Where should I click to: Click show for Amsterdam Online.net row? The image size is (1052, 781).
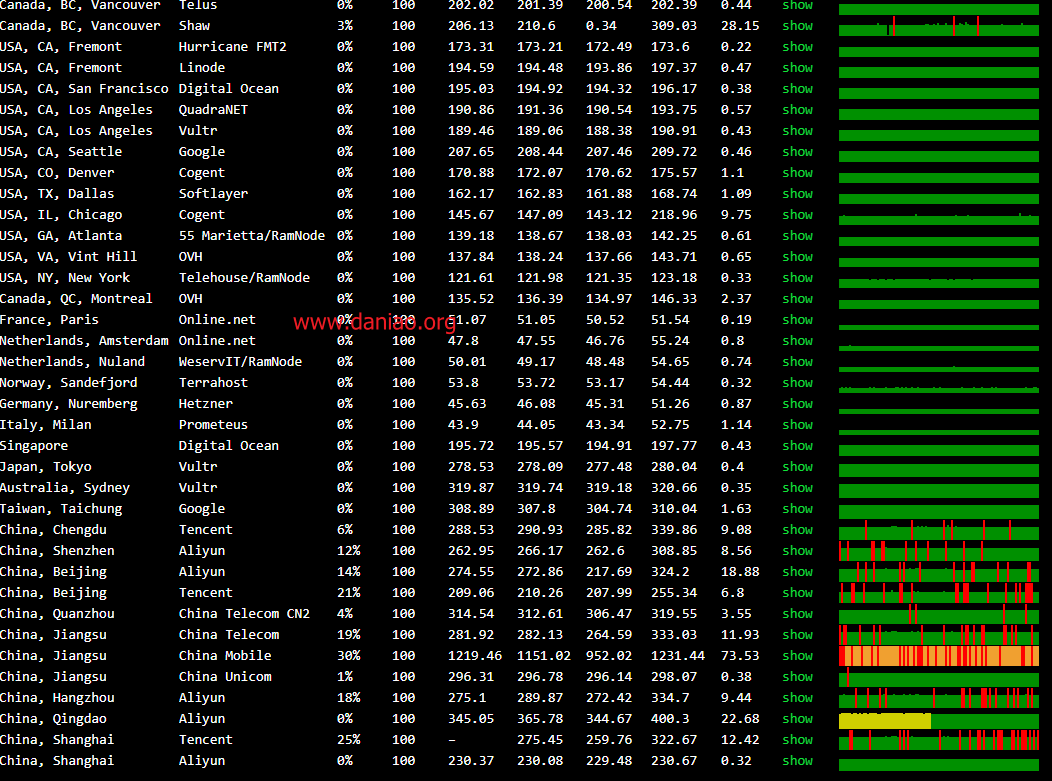point(797,340)
